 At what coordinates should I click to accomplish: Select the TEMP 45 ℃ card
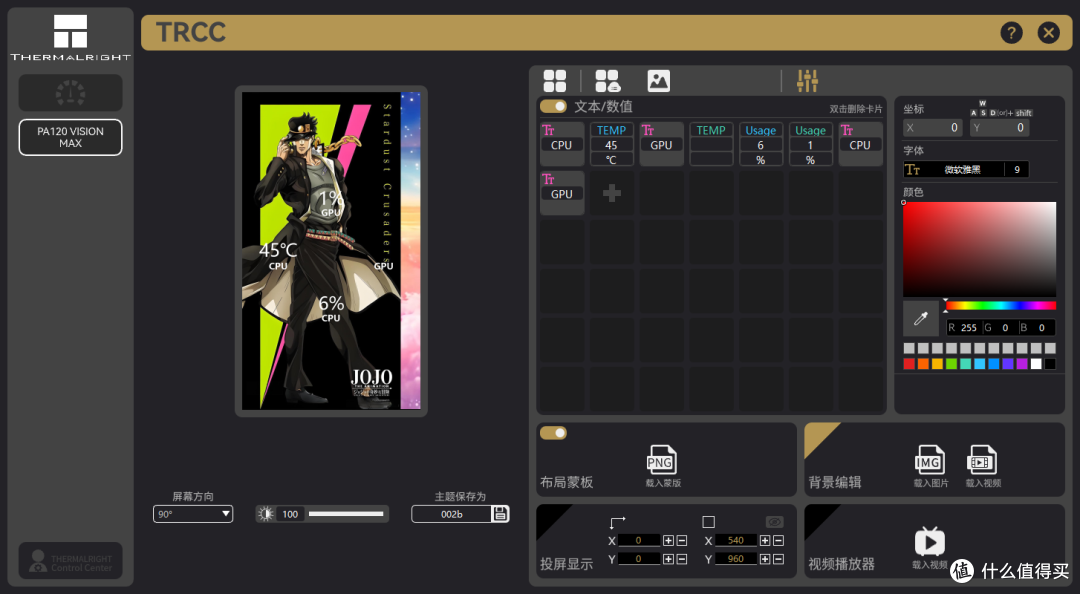[x=612, y=144]
